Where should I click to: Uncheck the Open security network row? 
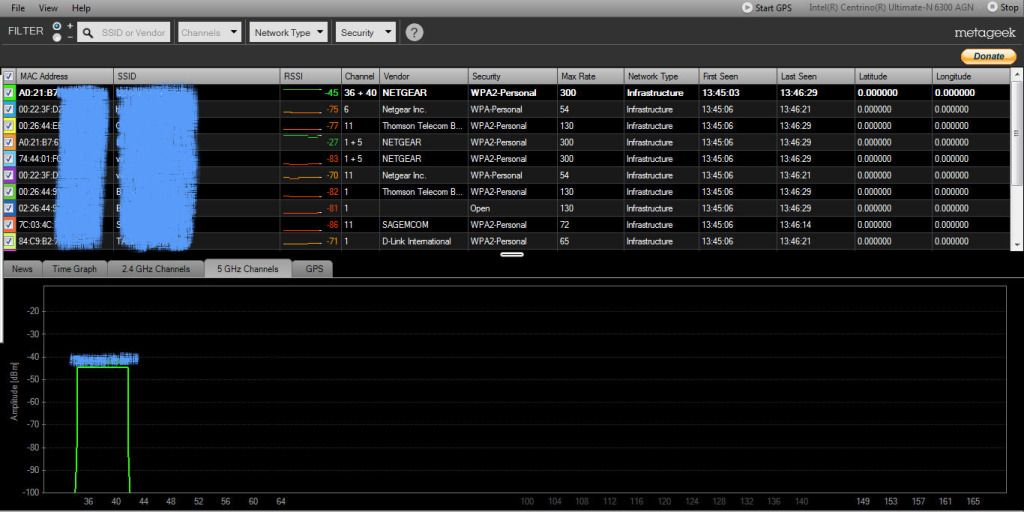click(9, 208)
